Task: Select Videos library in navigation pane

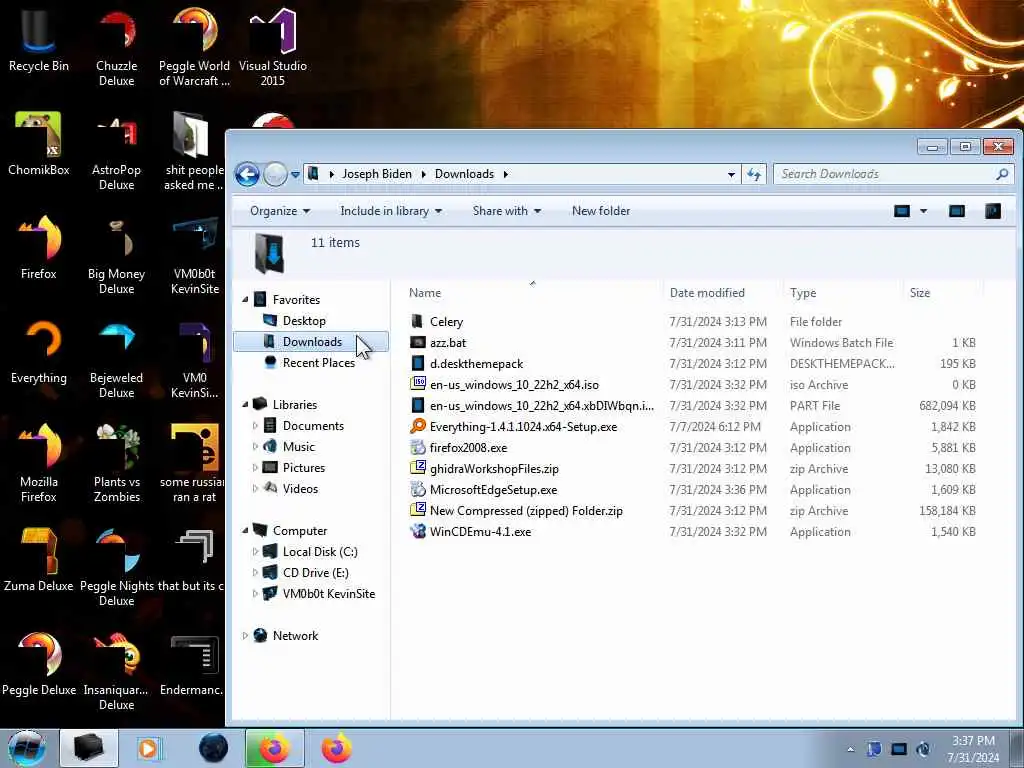Action: pyautogui.click(x=300, y=488)
